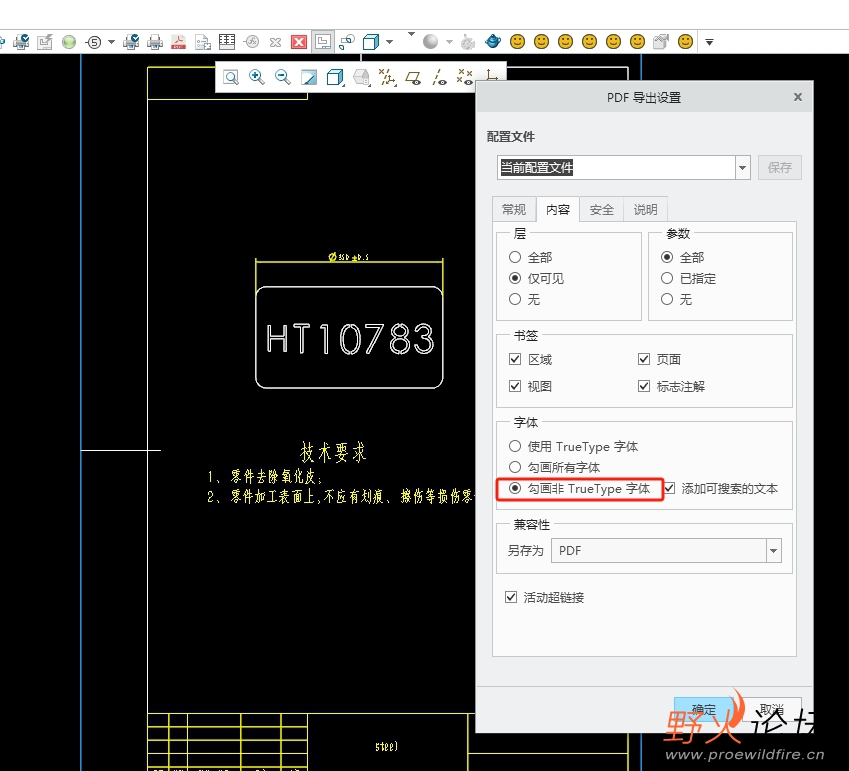
Task: Click the pencil-on-sheet sketch toolbar icon
Action: pyautogui.click(x=45, y=42)
